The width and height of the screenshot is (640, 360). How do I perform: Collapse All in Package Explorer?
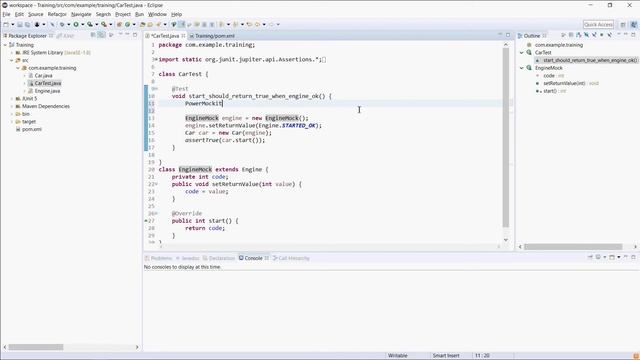pyautogui.click(x=93, y=36)
